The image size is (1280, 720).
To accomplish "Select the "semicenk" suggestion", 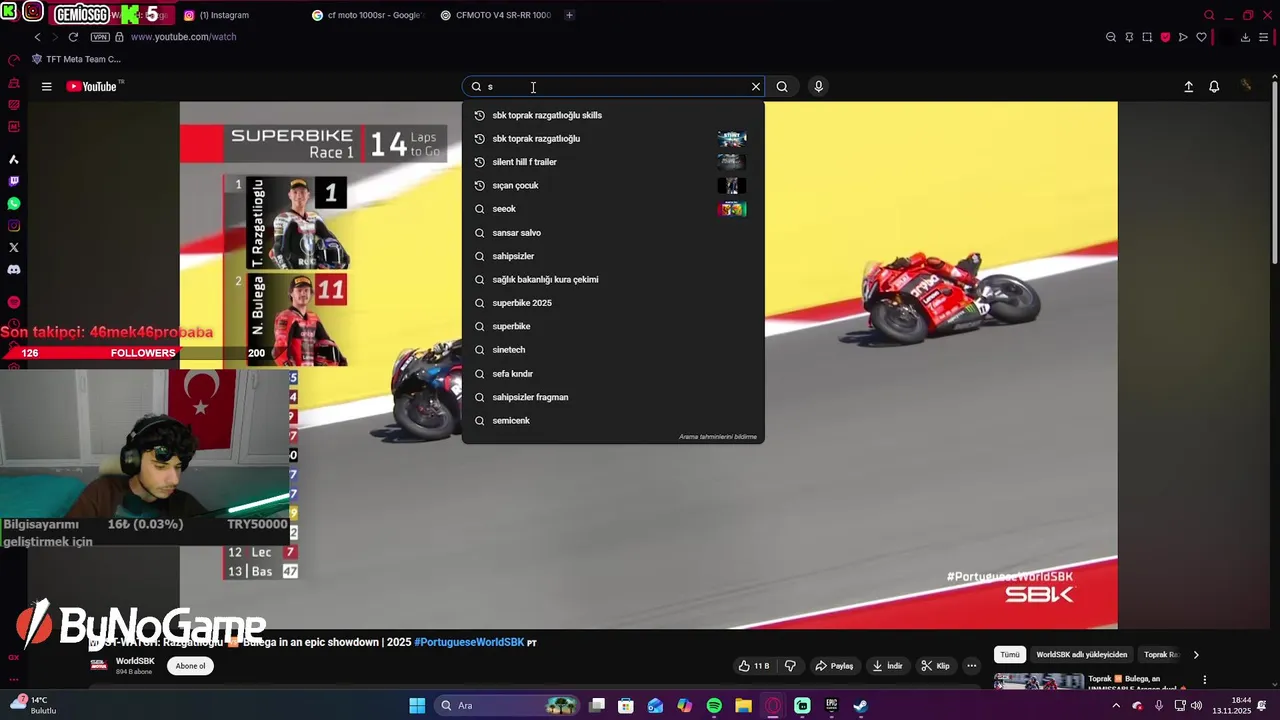I will (613, 421).
